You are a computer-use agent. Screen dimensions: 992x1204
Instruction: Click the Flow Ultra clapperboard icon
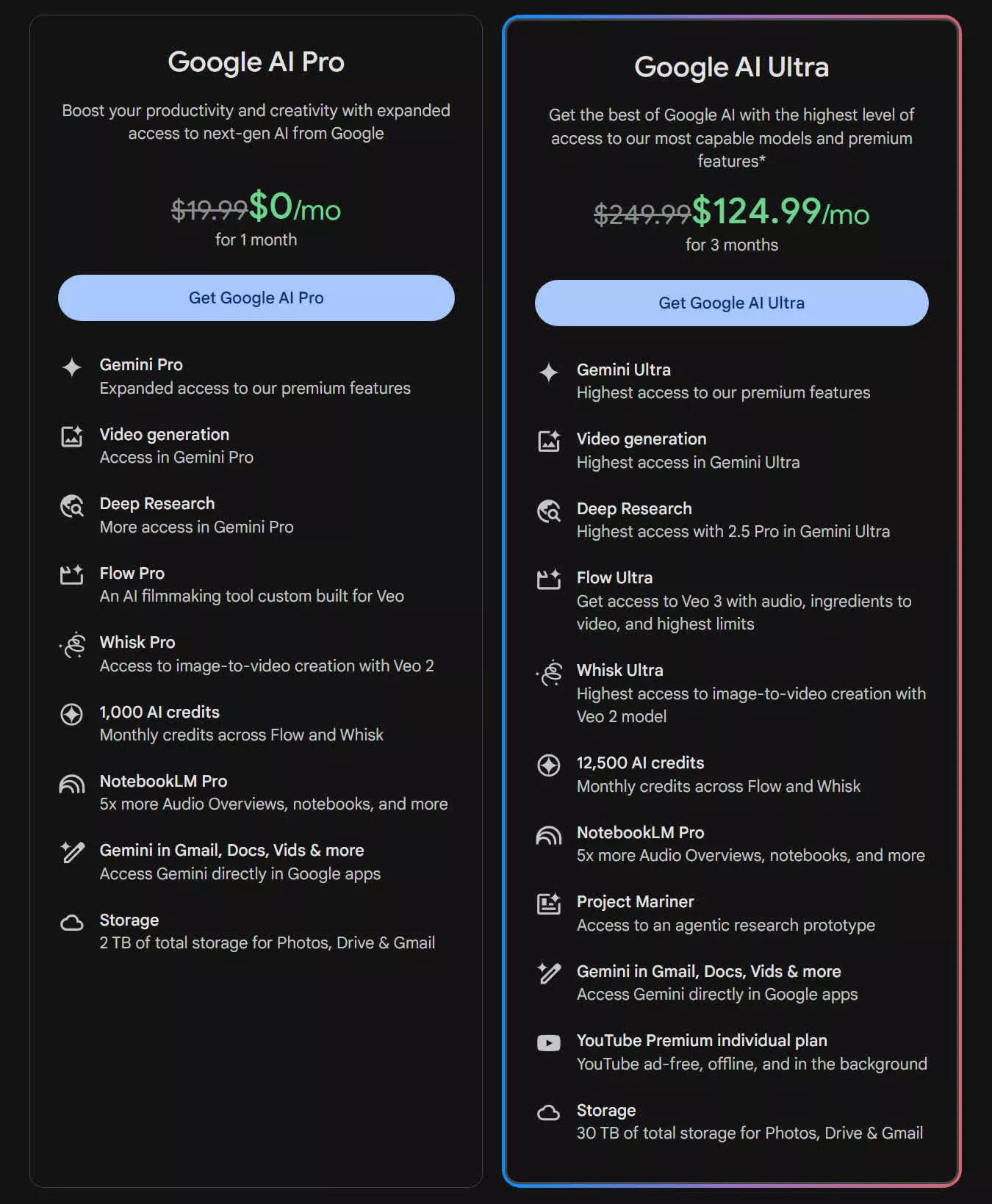[549, 580]
